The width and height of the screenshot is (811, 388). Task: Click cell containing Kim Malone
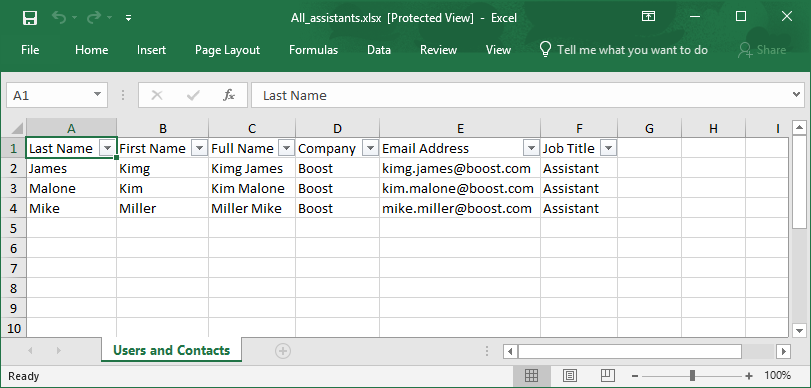(252, 188)
